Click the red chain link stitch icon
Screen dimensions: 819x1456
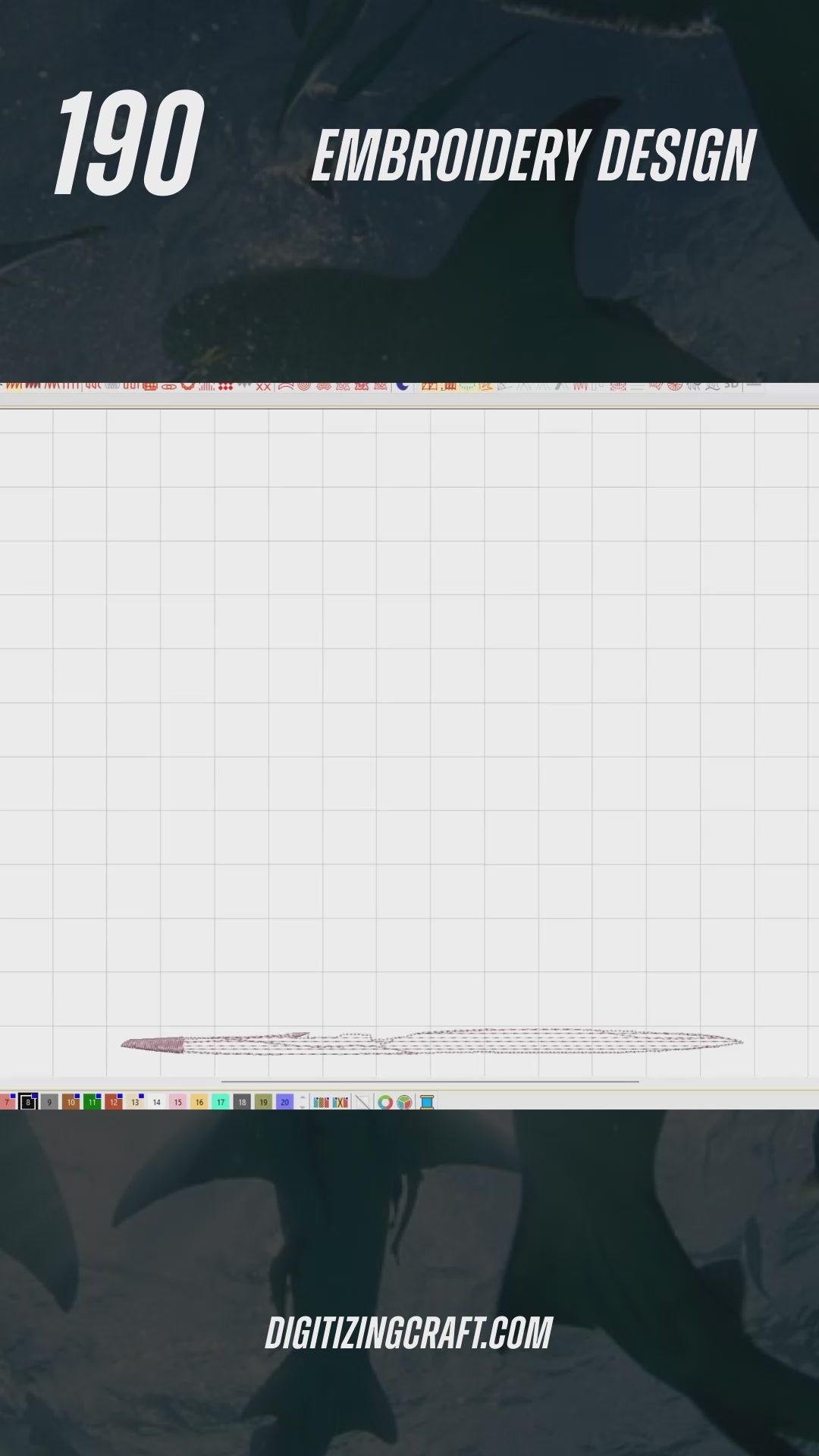pos(168,386)
